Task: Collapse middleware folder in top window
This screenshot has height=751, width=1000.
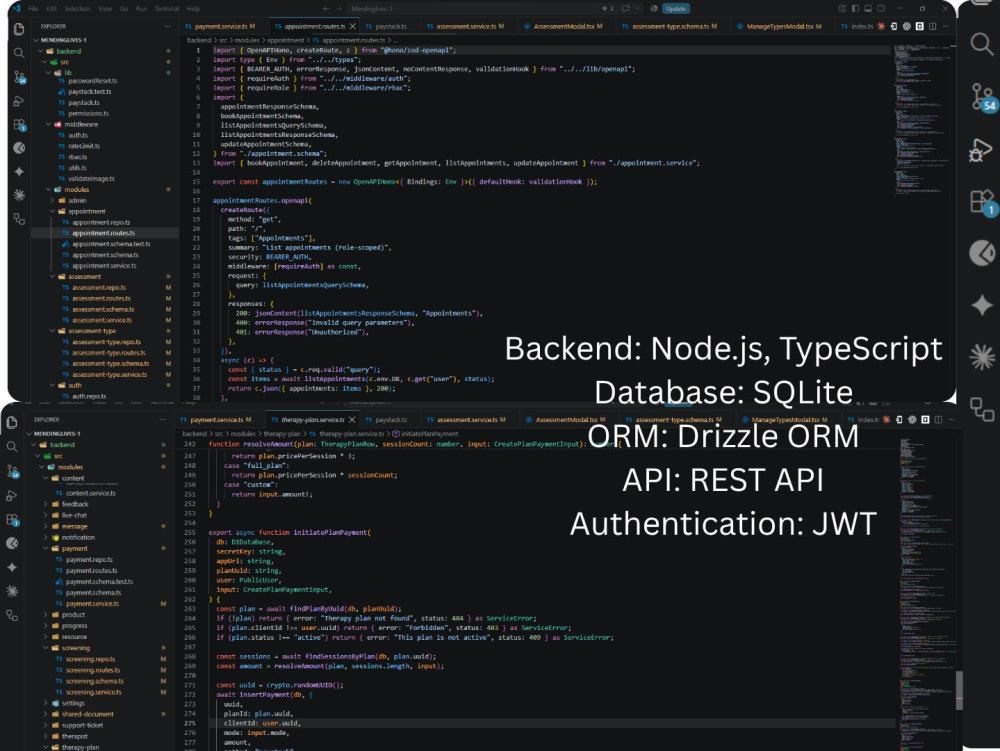Action: click(48, 124)
